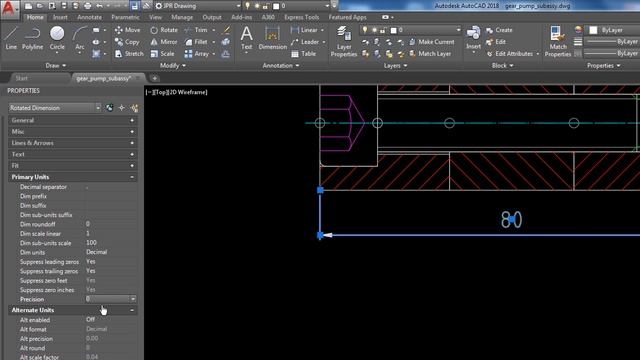
Task: Click the new drawing tab plus button
Action: coord(155,78)
